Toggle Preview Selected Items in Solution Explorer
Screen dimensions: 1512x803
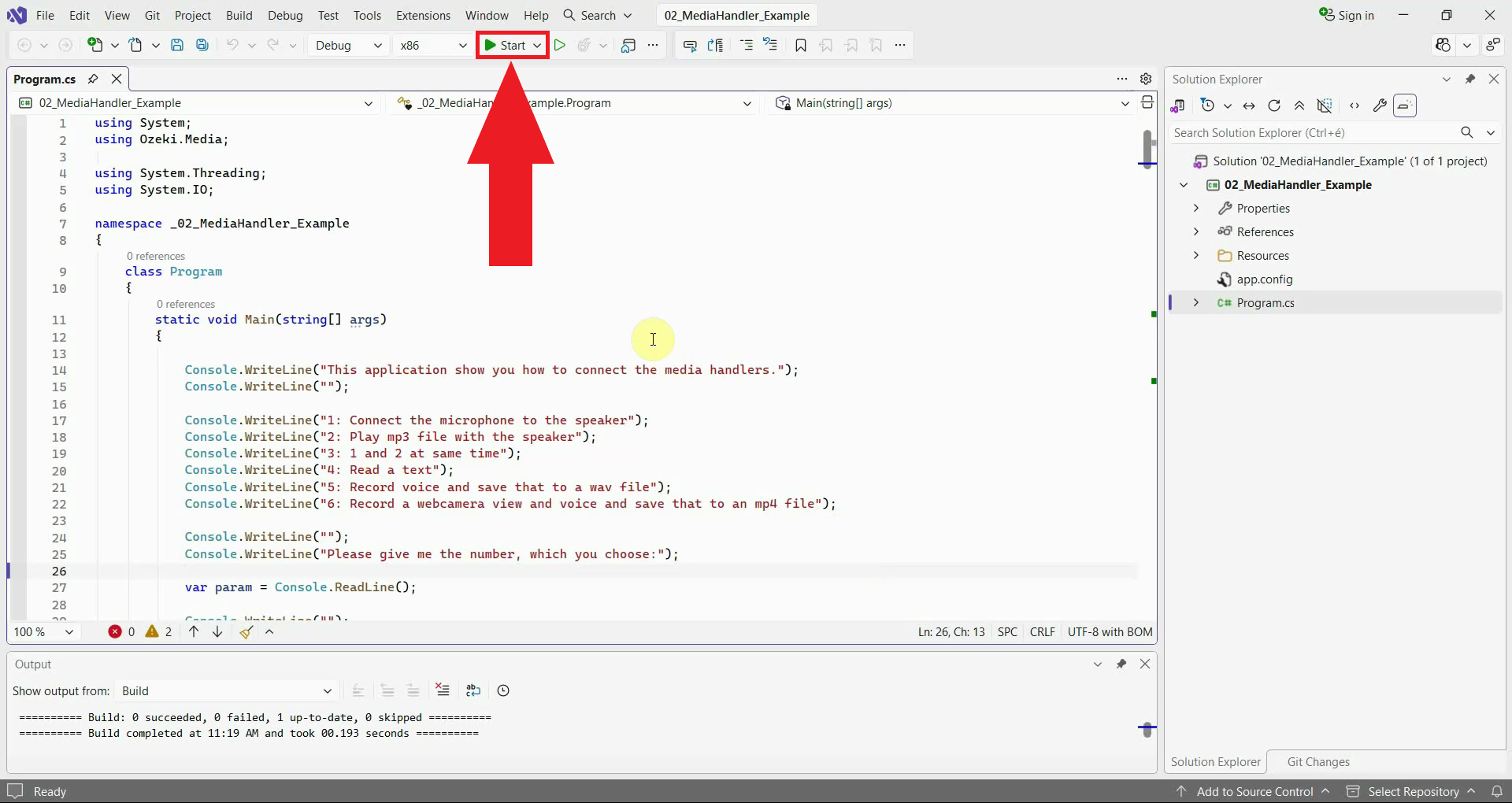point(1405,105)
